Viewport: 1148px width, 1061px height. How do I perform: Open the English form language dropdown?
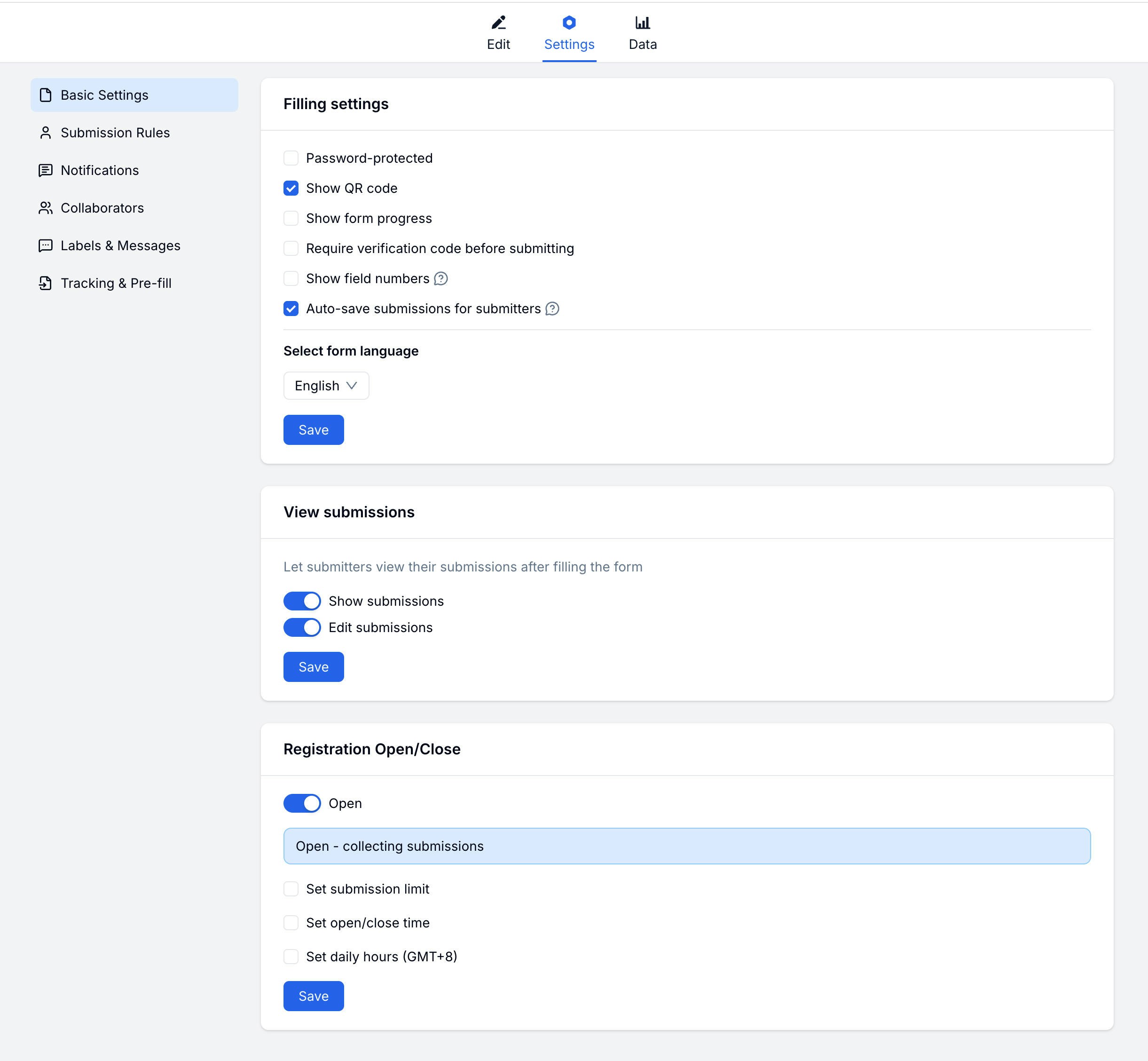[x=326, y=386]
